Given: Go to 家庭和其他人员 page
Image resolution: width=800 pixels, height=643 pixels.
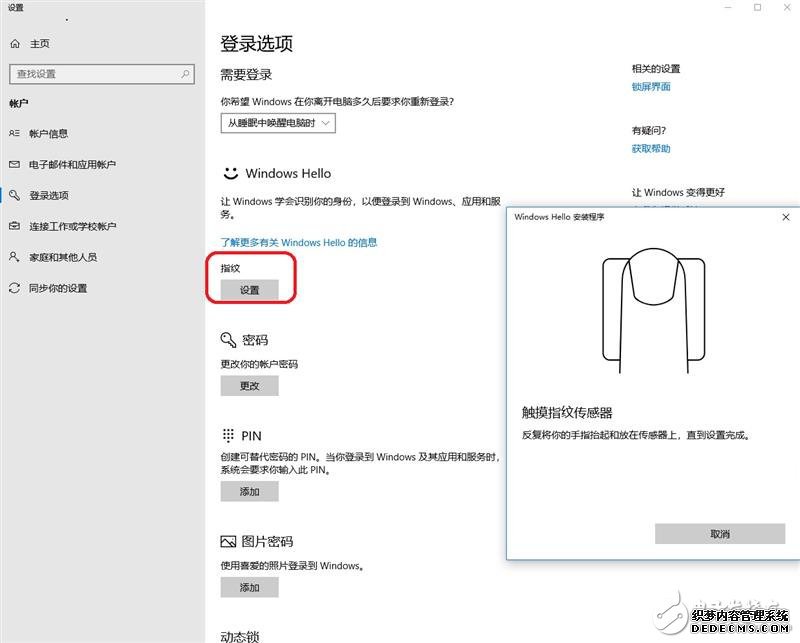Looking at the screenshot, I should [x=63, y=257].
